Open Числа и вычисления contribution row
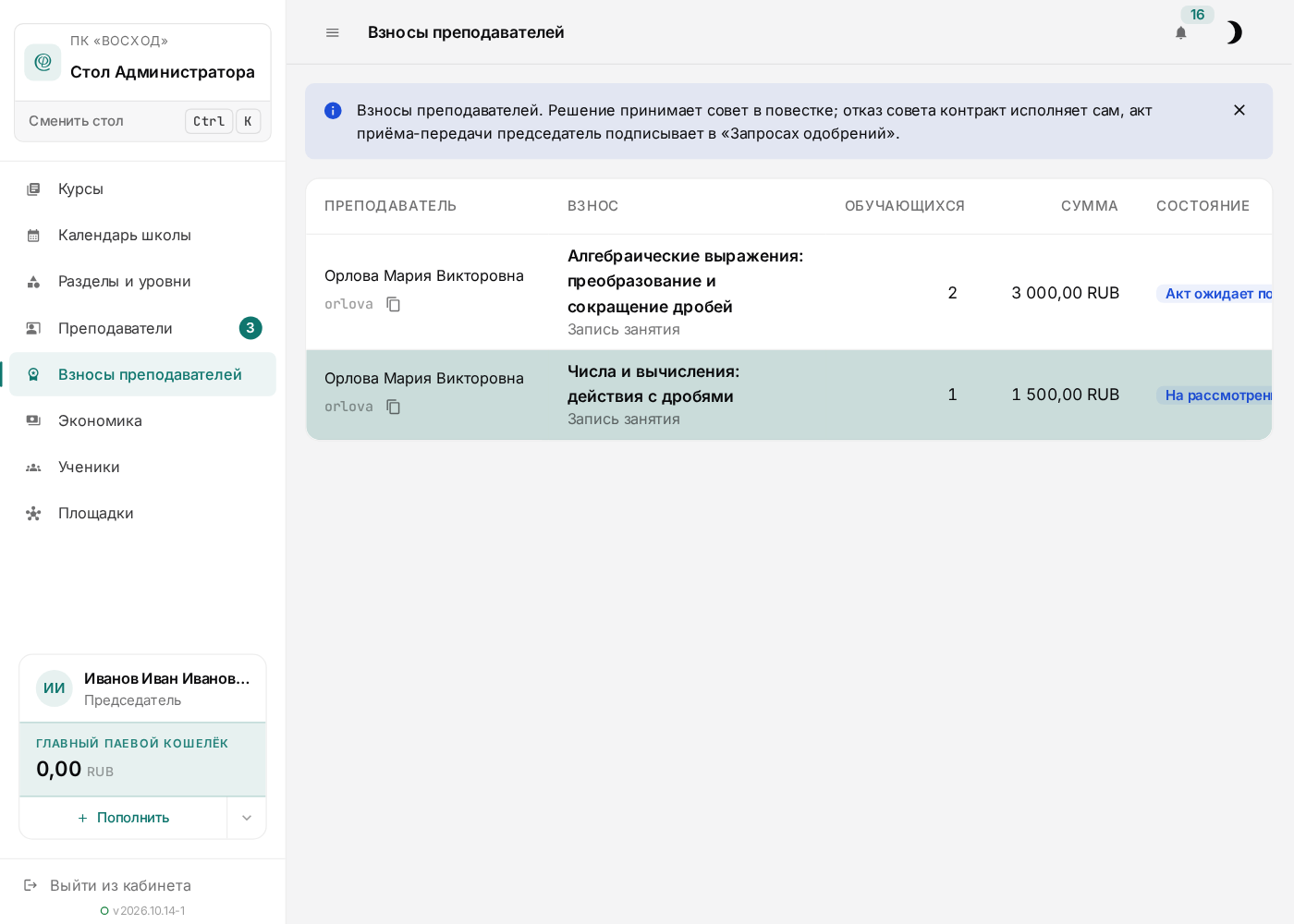This screenshot has width=1294, height=924. 789,395
